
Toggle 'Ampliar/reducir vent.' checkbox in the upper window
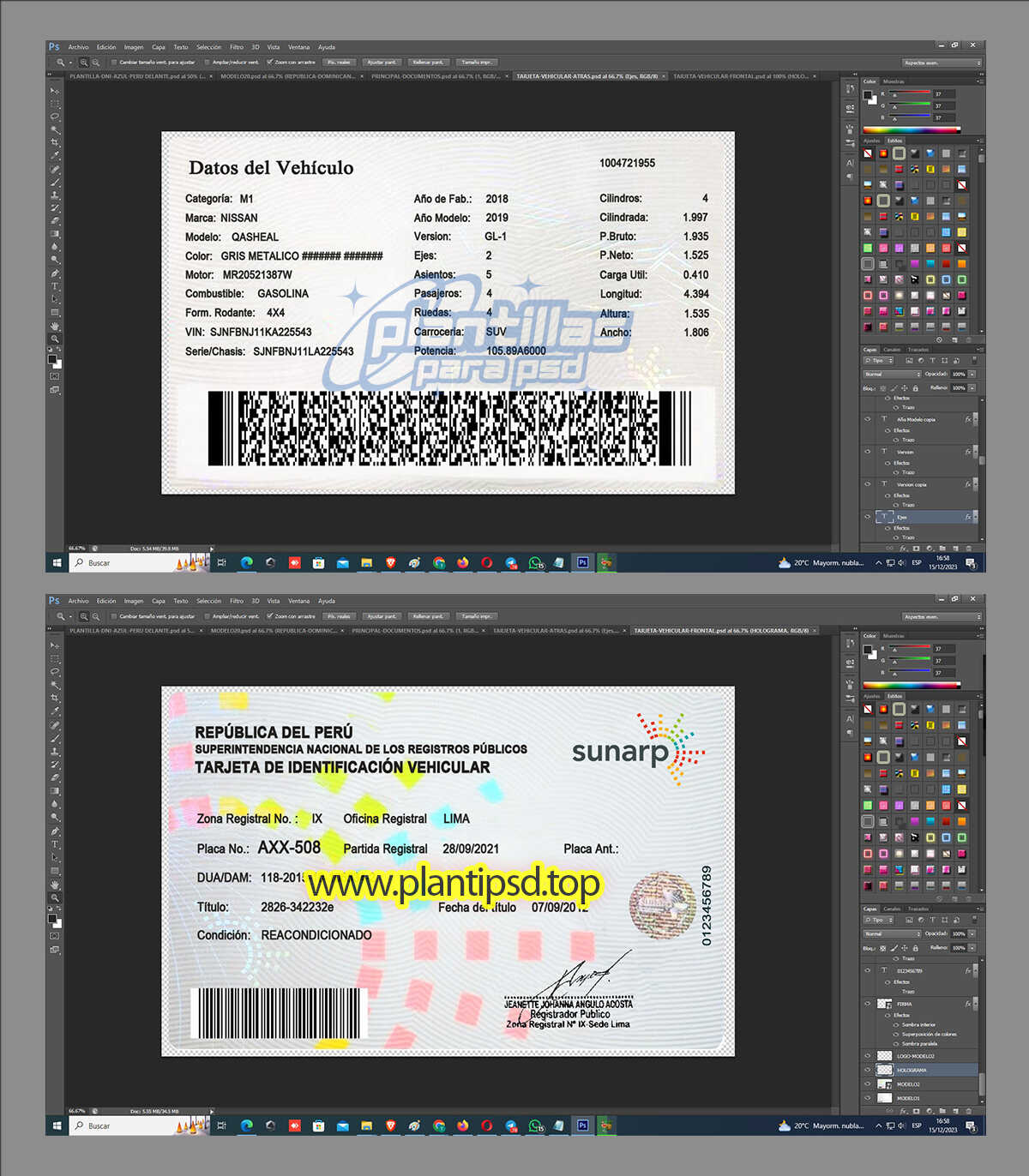[208, 63]
